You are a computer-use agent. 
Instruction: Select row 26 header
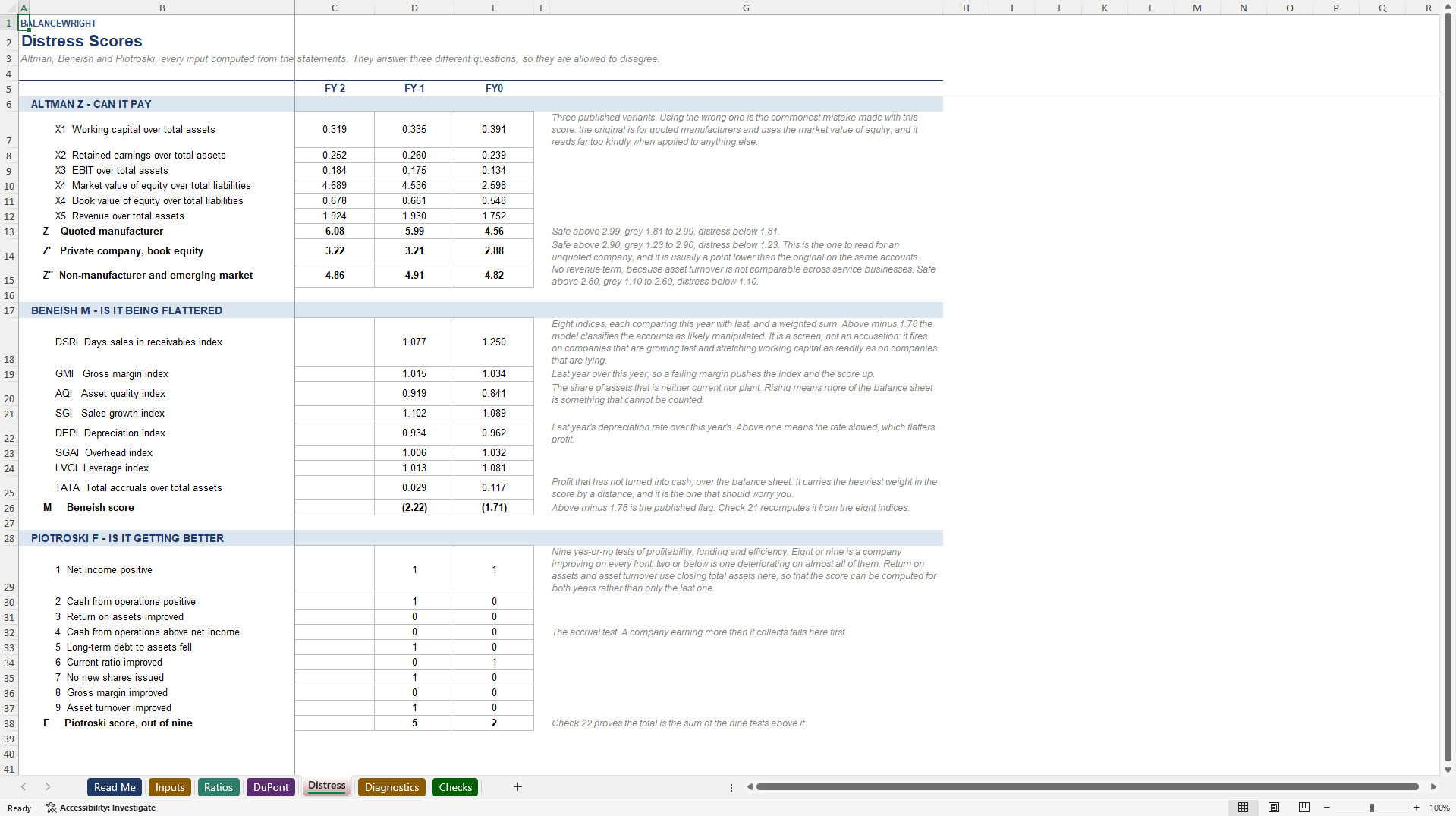pos(9,508)
